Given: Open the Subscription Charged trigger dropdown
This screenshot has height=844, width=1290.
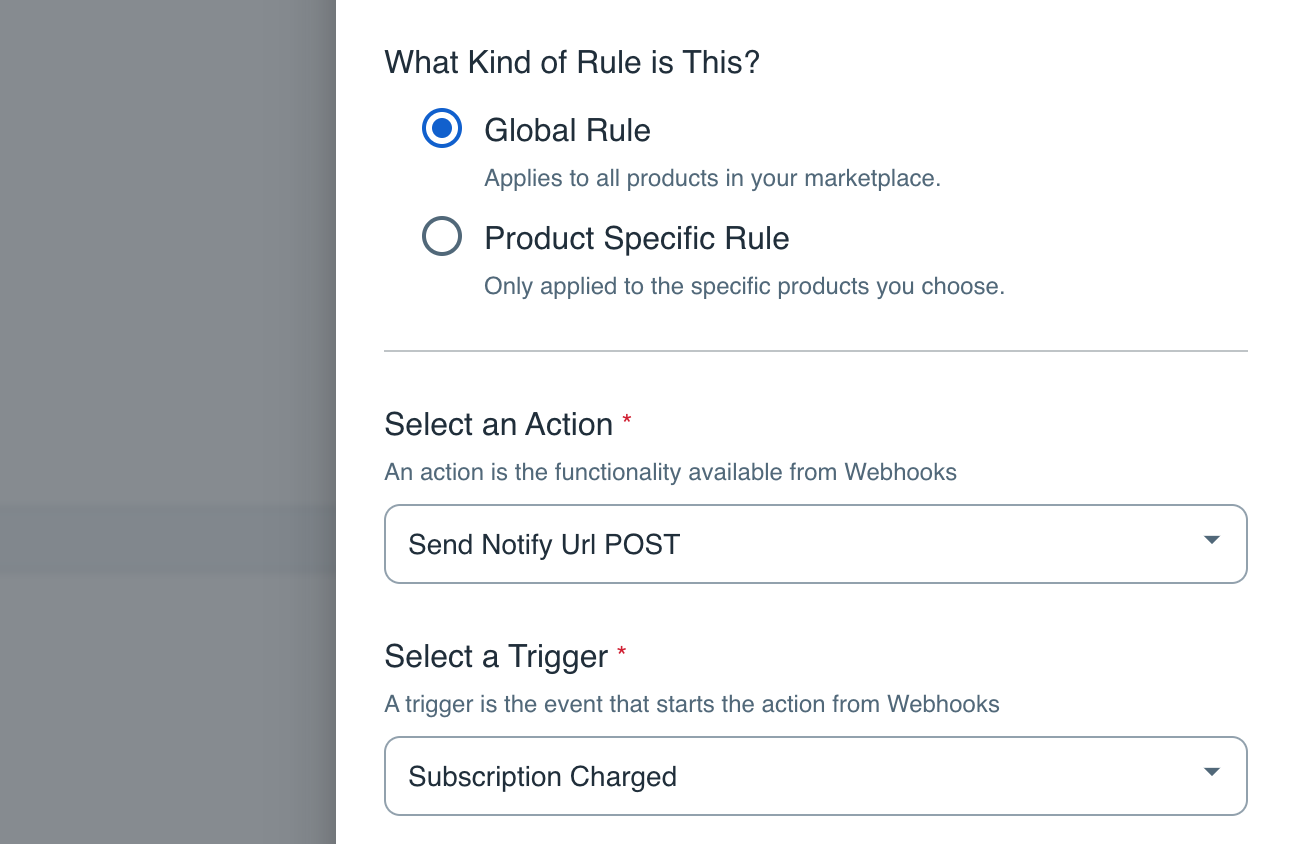Looking at the screenshot, I should 800,776.
